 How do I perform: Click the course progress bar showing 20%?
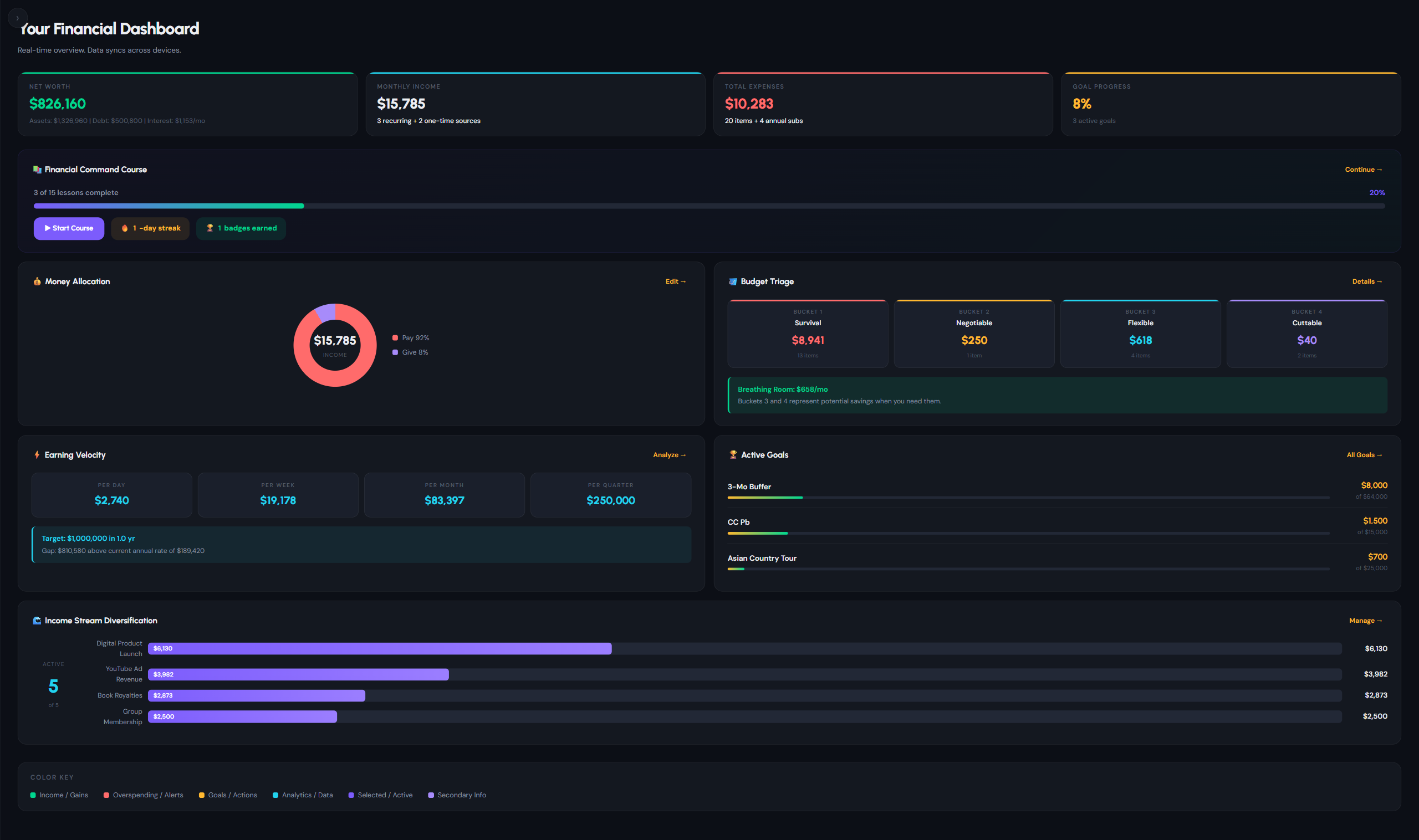point(708,206)
